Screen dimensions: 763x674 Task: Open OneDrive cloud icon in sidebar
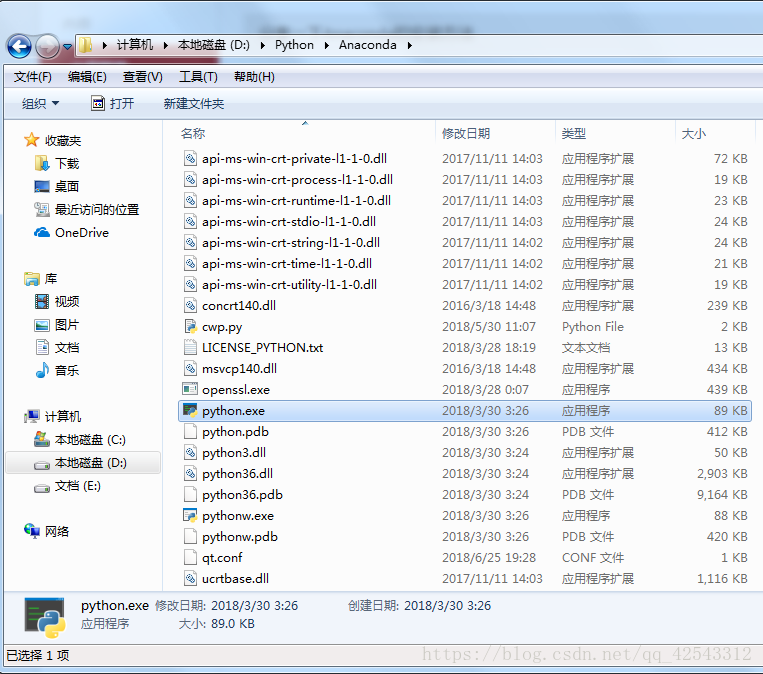click(x=42, y=233)
